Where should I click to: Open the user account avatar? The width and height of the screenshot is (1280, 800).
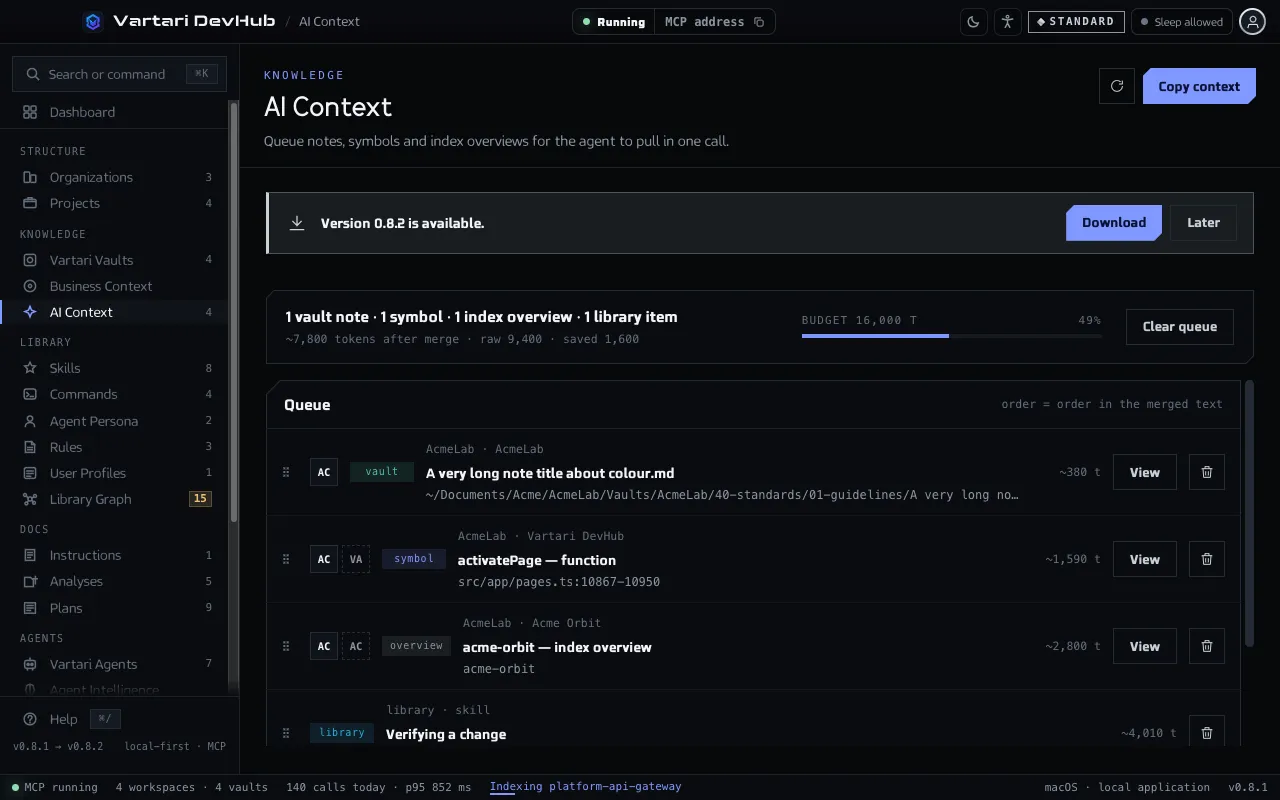coord(1253,22)
